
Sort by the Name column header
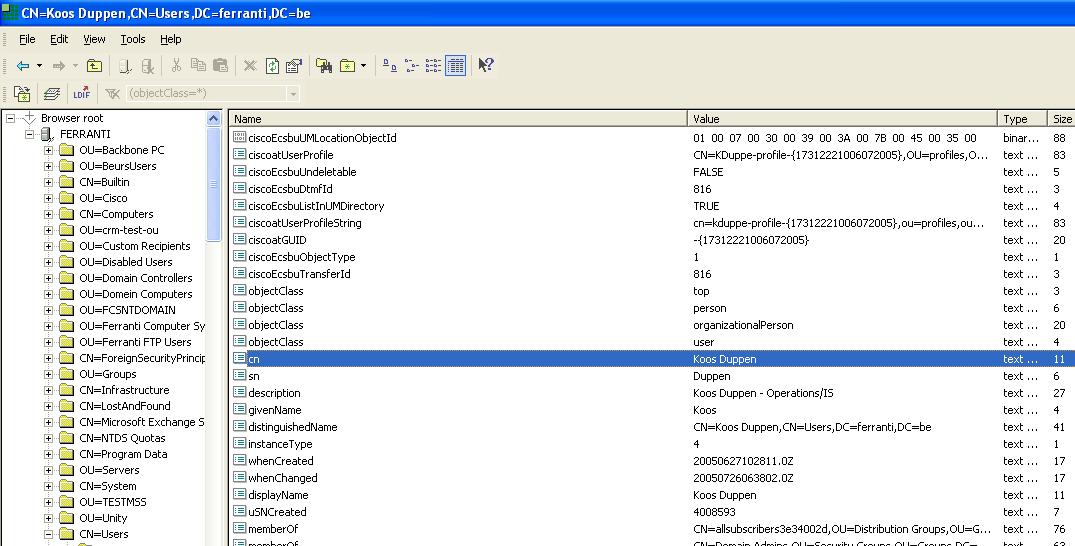(458, 119)
